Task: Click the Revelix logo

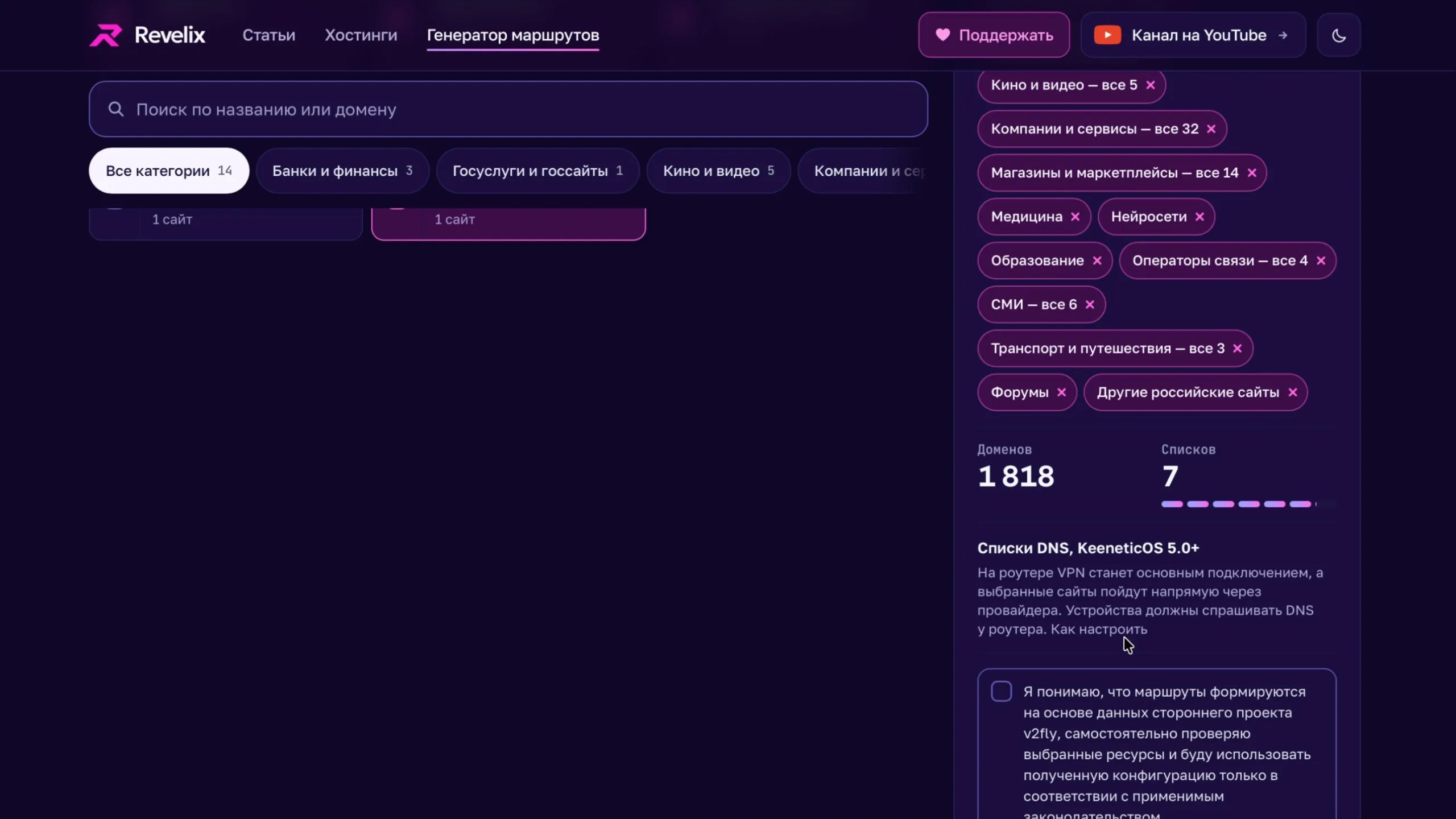Action: pos(147,35)
